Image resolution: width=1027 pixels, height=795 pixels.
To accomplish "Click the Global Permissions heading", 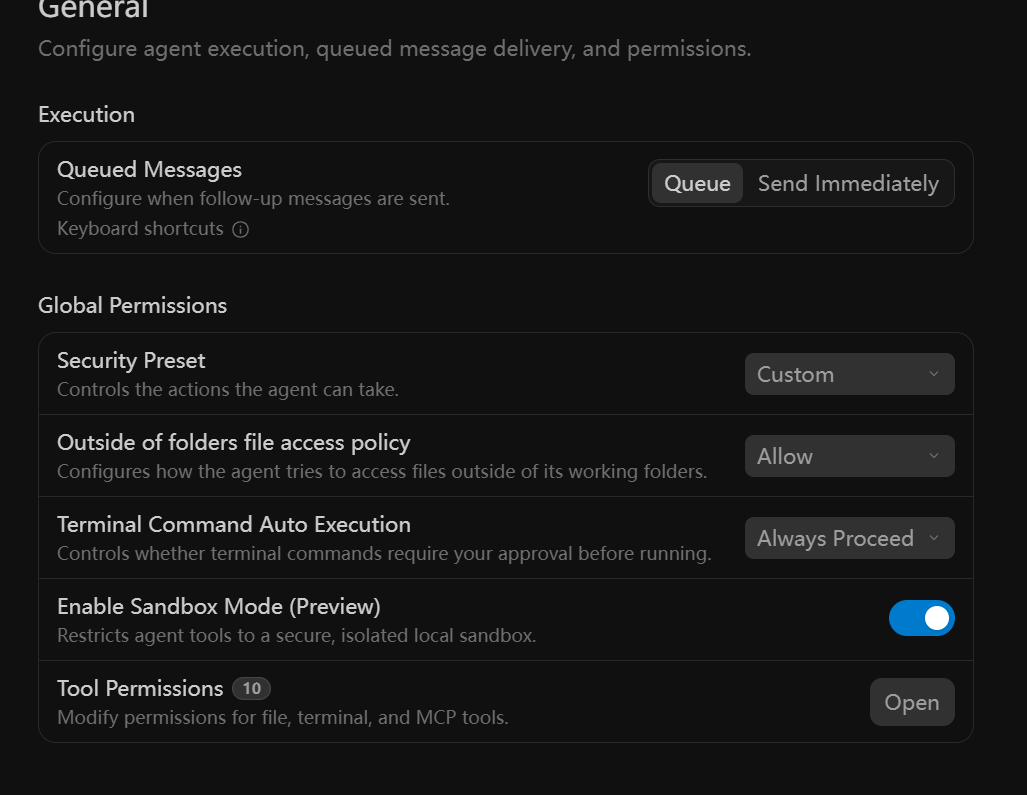I will point(132,306).
